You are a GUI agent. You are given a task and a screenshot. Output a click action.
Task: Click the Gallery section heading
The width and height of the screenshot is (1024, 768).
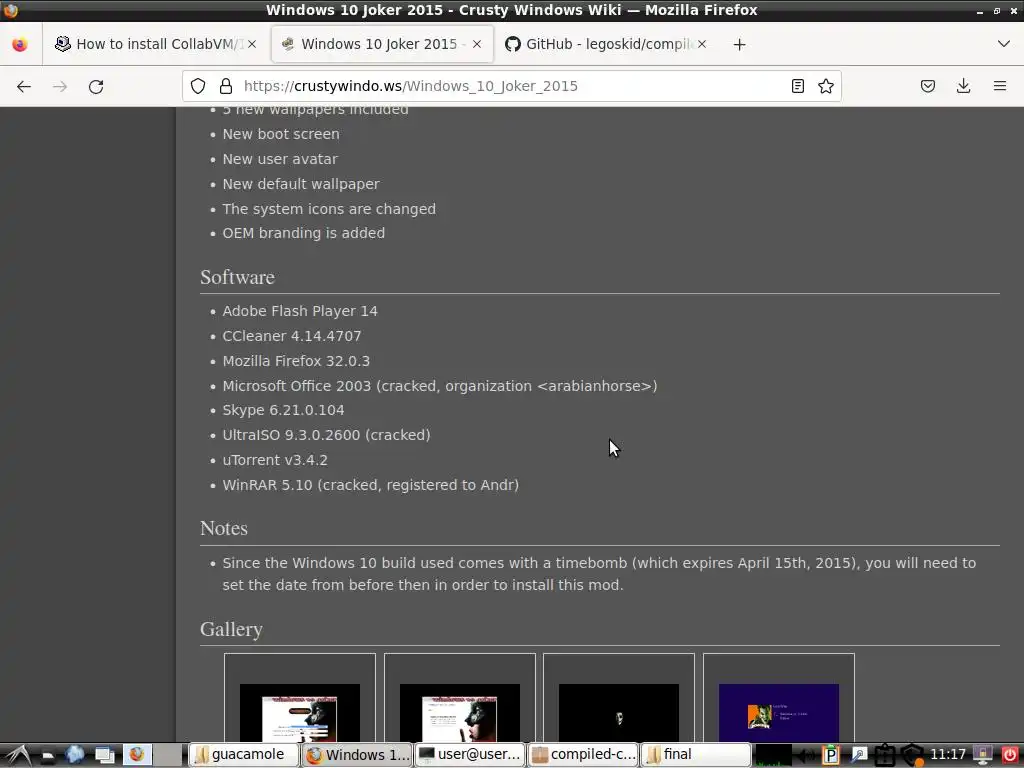pyautogui.click(x=231, y=630)
